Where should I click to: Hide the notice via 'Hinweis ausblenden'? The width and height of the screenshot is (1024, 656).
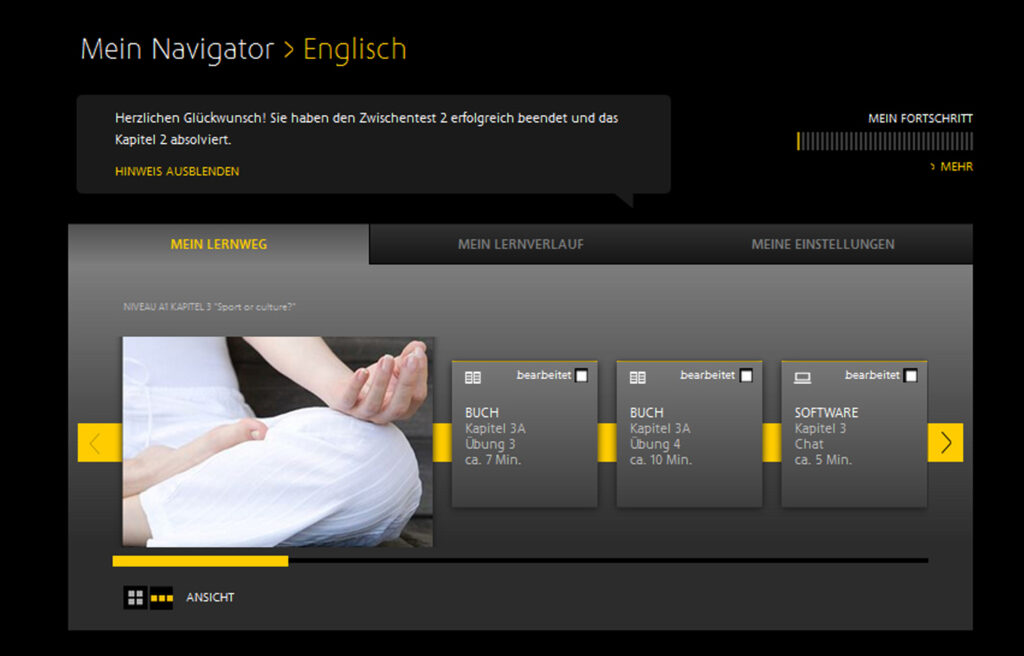click(177, 171)
